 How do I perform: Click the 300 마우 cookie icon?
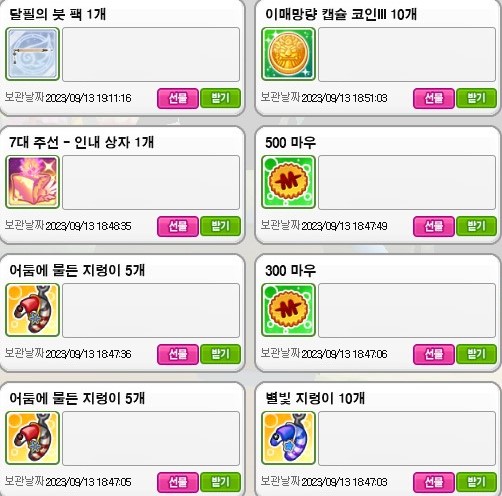click(288, 310)
